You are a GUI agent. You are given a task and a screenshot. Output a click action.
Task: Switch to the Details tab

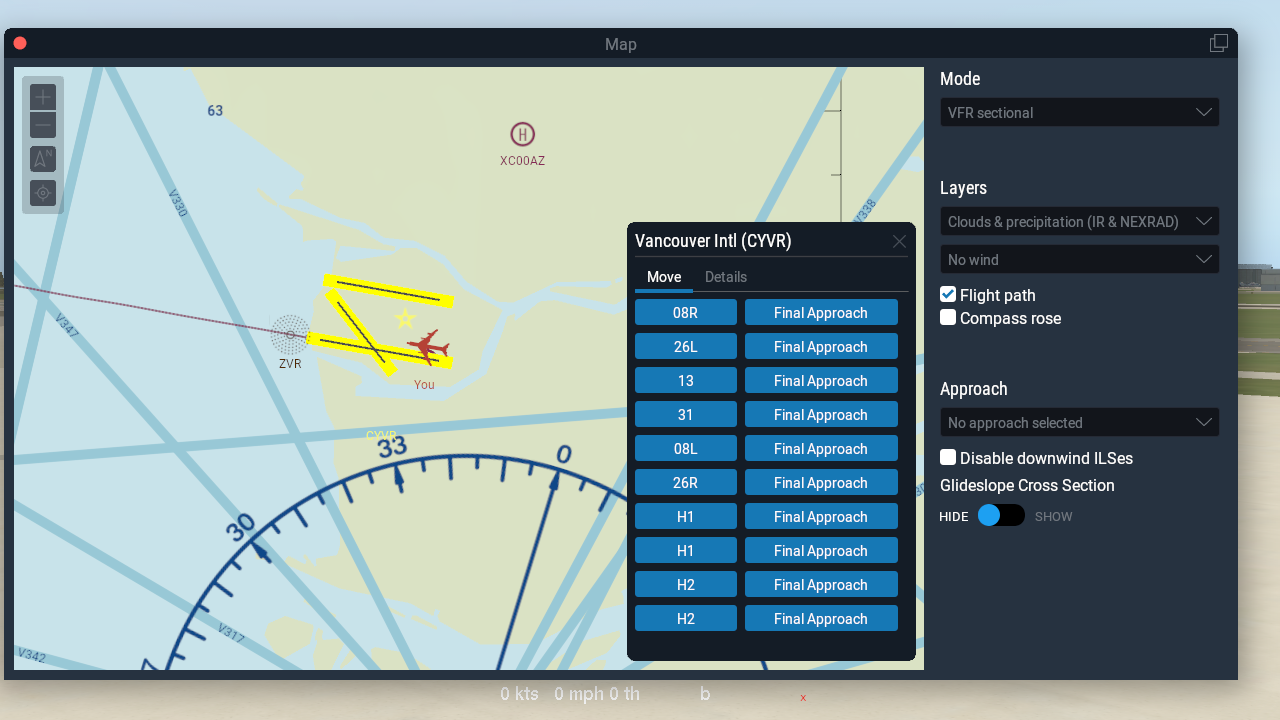726,277
